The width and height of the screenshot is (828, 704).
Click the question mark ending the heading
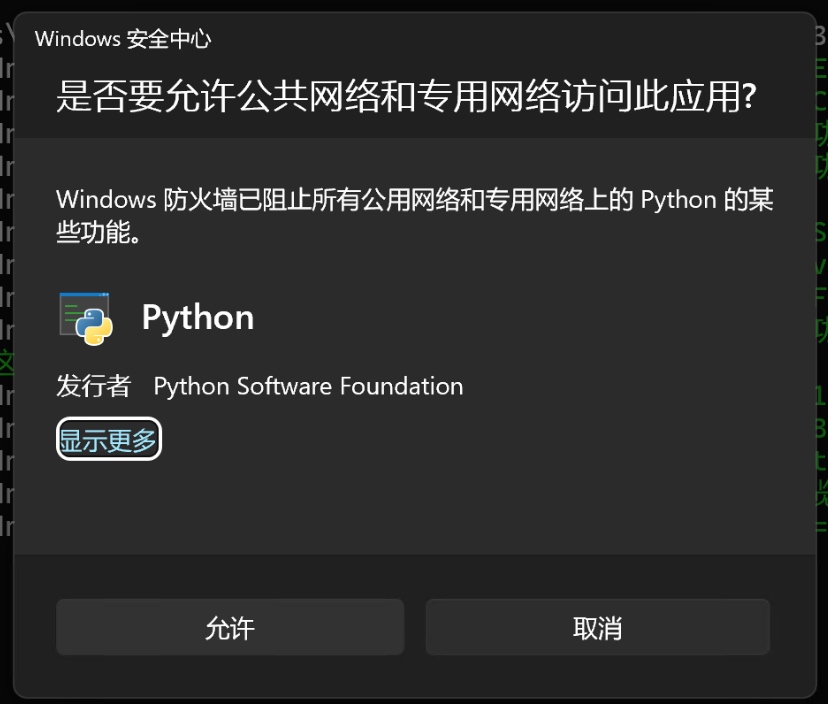point(749,96)
